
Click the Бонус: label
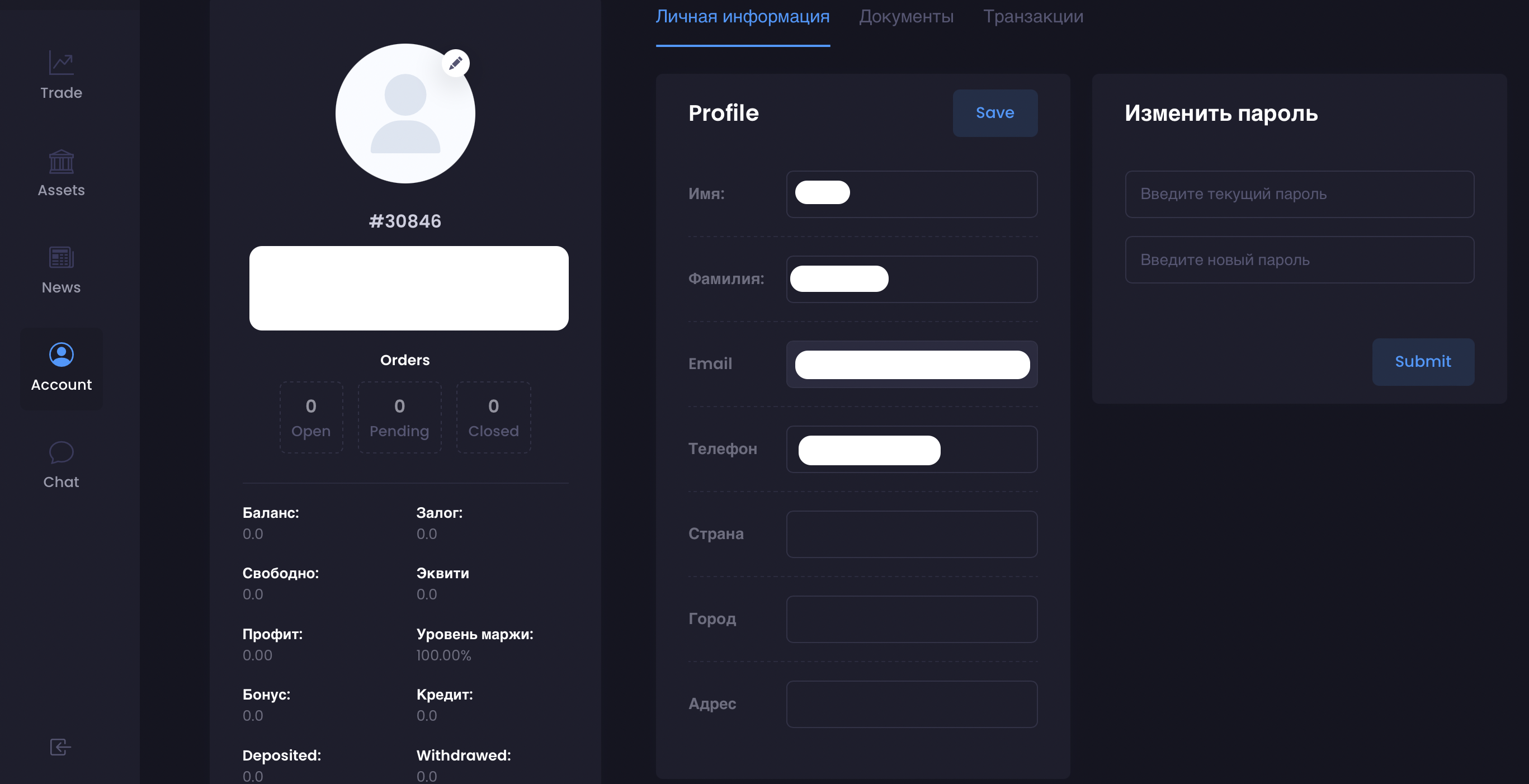(266, 695)
